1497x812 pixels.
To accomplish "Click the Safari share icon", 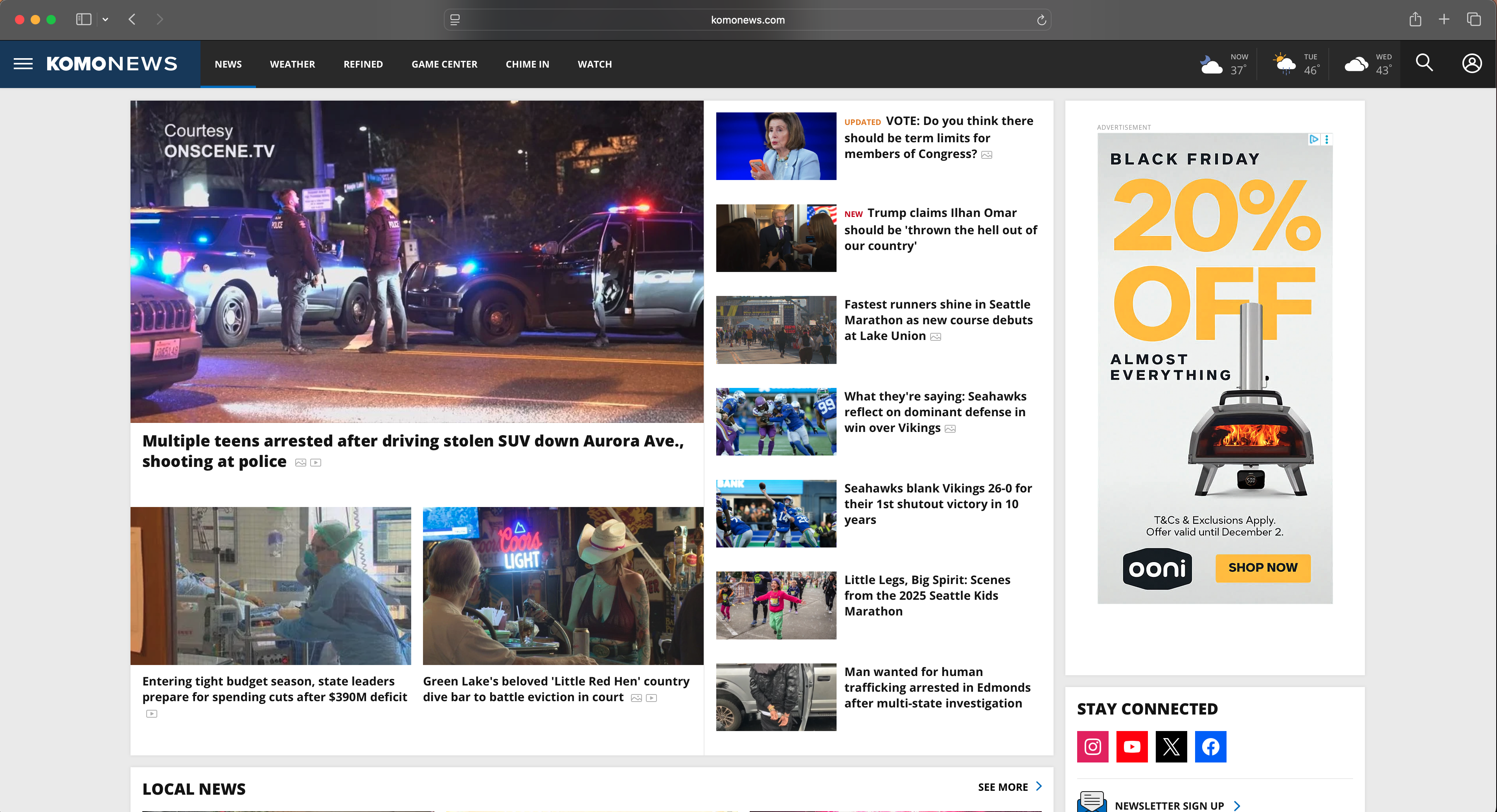I will tap(1415, 19).
